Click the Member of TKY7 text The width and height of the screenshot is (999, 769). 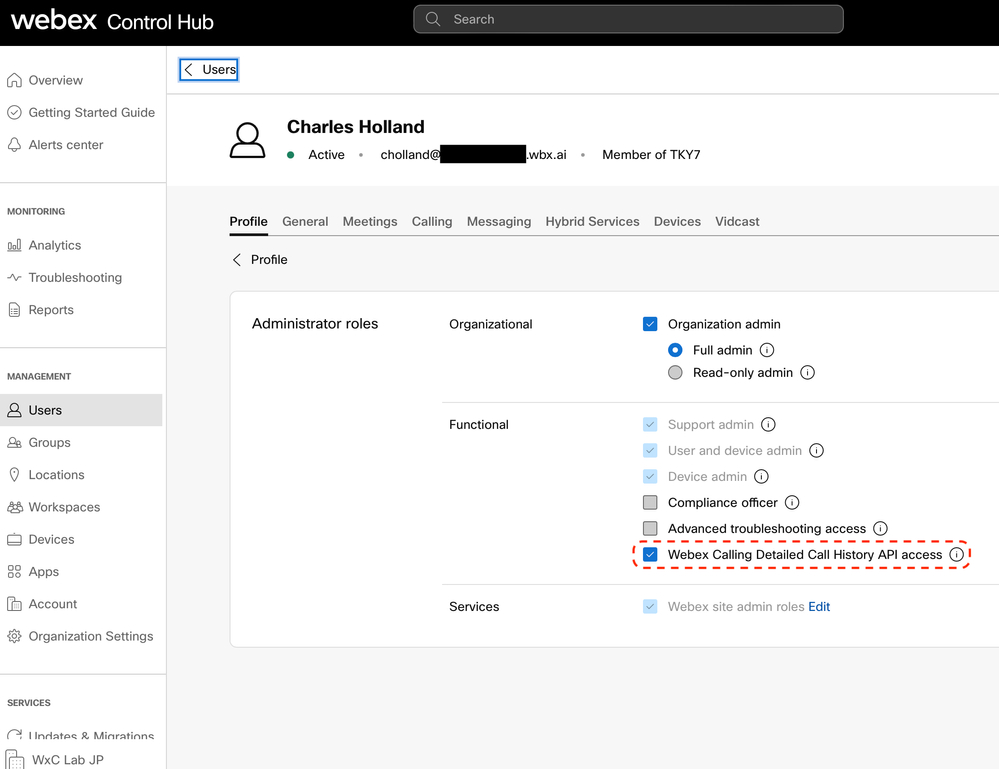click(x=651, y=155)
